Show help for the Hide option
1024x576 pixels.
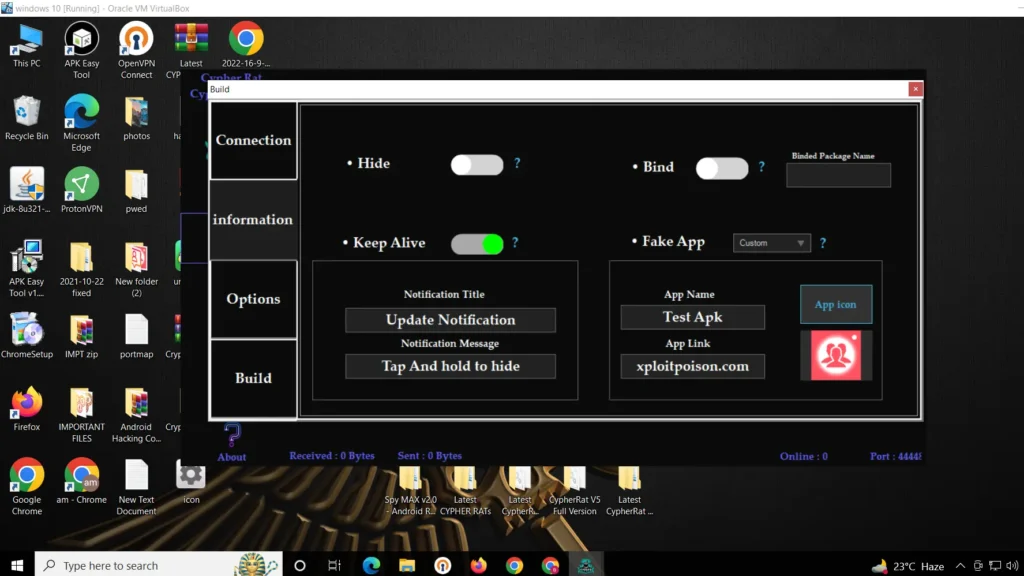click(517, 163)
